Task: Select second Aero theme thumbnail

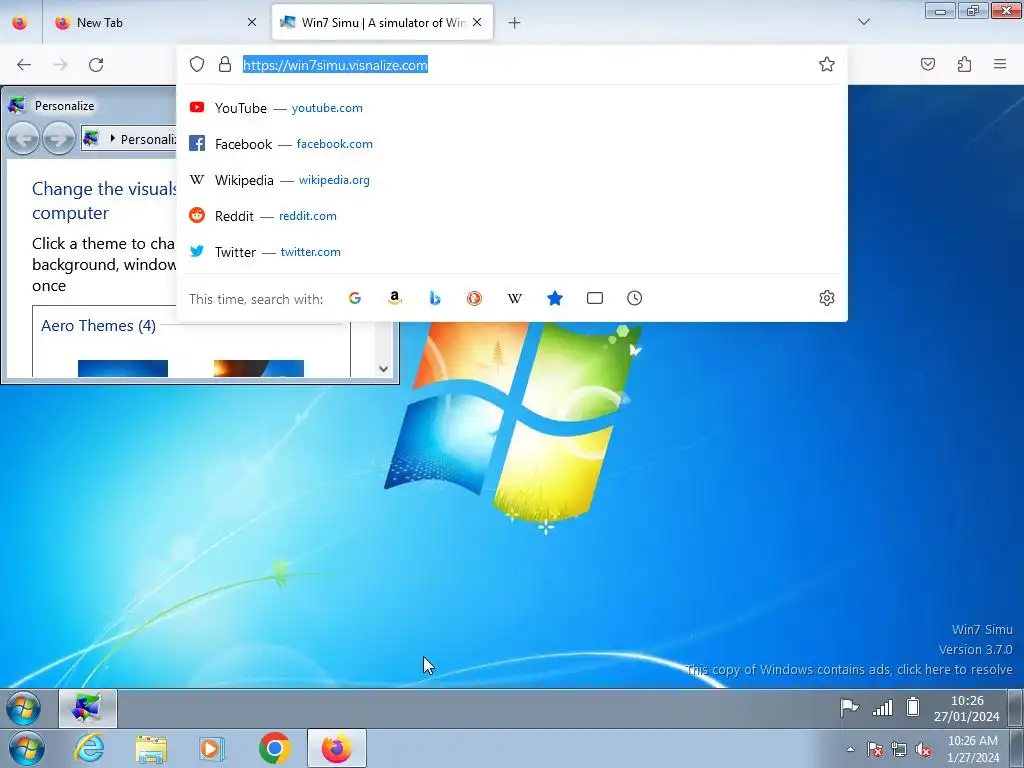Action: pyautogui.click(x=259, y=368)
